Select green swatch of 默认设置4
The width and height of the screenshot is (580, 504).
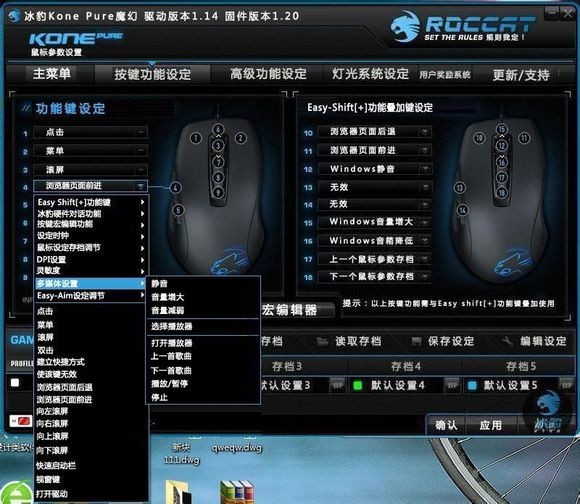click(358, 386)
